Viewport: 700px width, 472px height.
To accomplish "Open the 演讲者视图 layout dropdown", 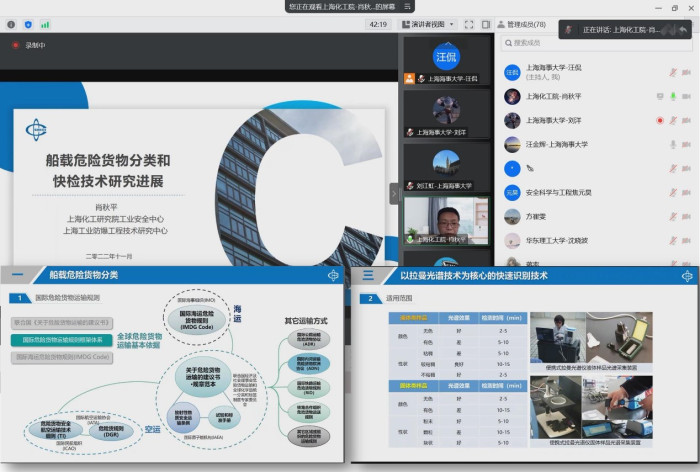I will coord(428,25).
